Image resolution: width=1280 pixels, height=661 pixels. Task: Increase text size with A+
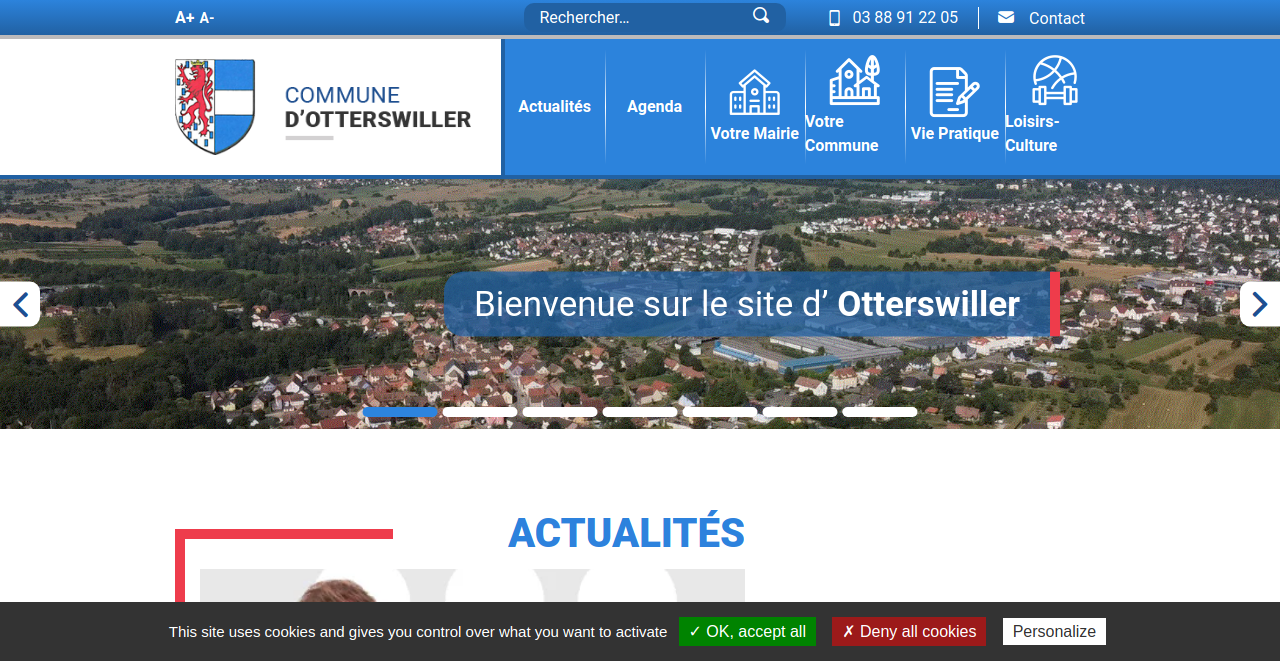[x=185, y=17]
